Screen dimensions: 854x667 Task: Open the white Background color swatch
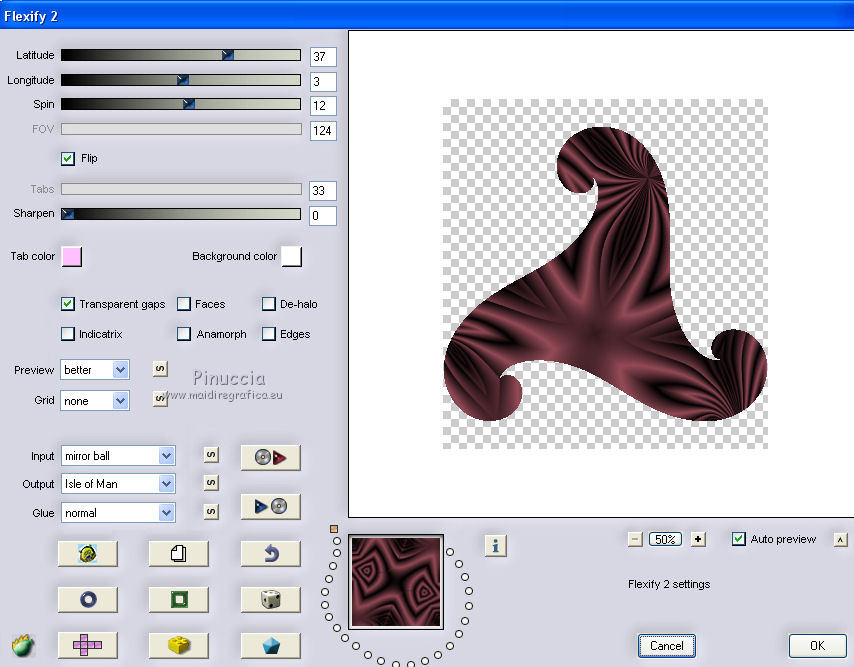click(x=291, y=256)
